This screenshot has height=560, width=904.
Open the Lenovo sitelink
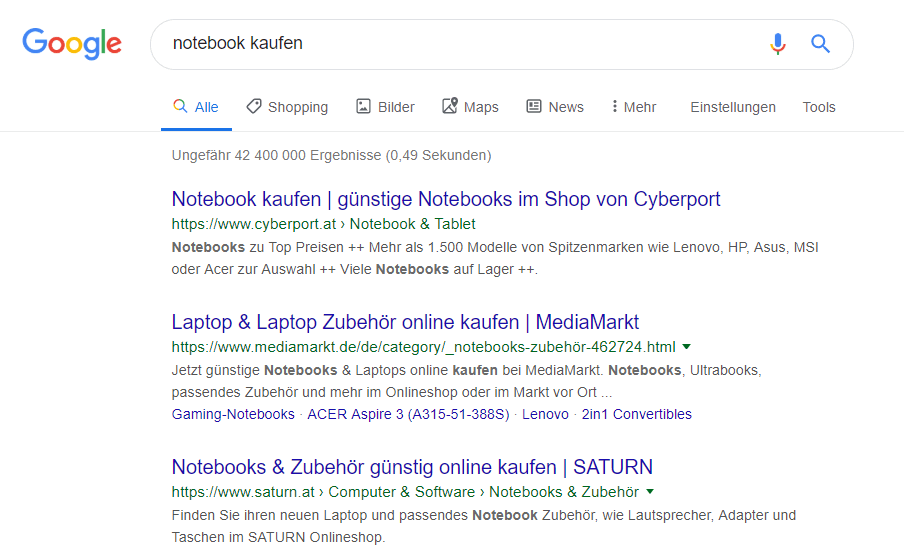coord(545,414)
